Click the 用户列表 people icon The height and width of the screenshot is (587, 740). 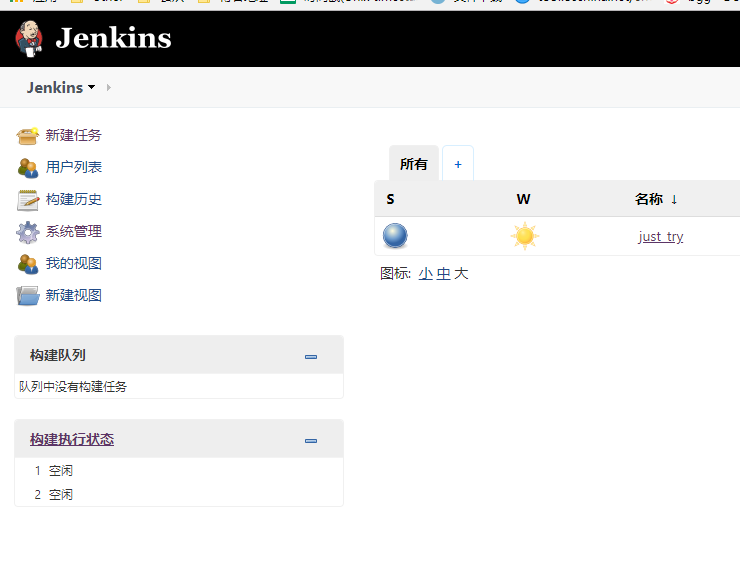(x=28, y=168)
